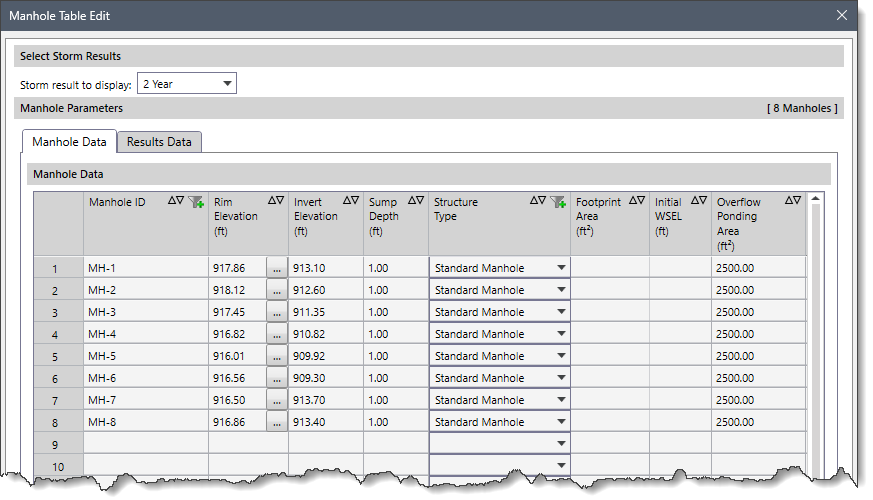
Task: Open Structure Type dropdown in empty row 9
Action: (x=561, y=444)
